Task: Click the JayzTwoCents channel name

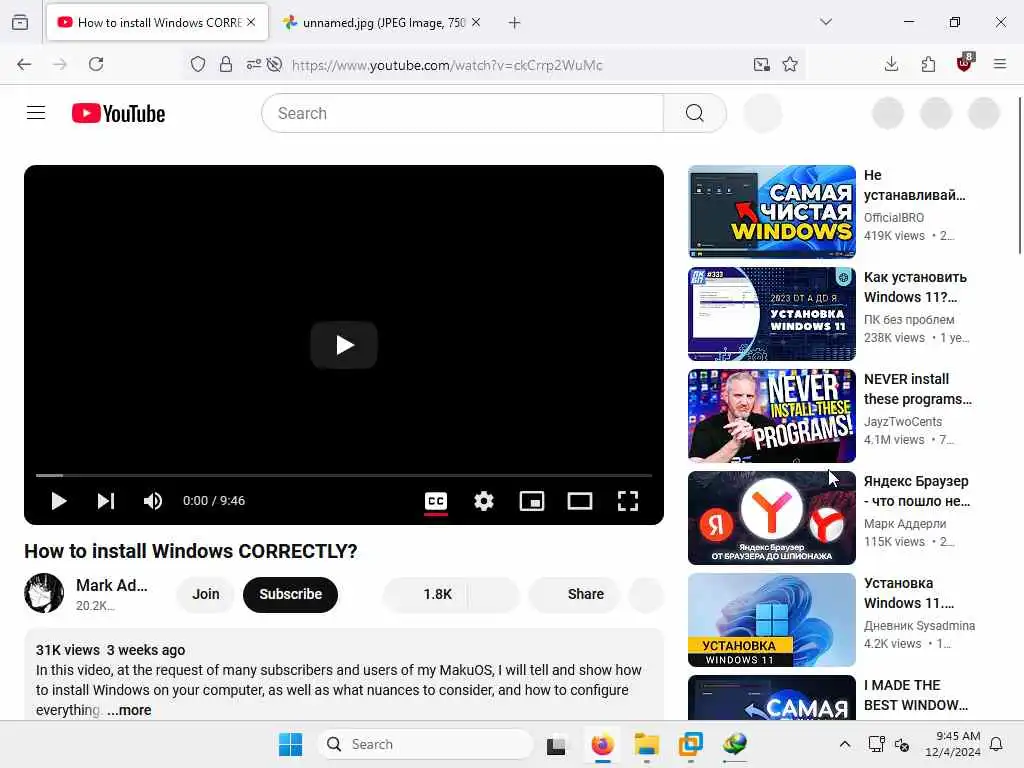Action: 903,422
